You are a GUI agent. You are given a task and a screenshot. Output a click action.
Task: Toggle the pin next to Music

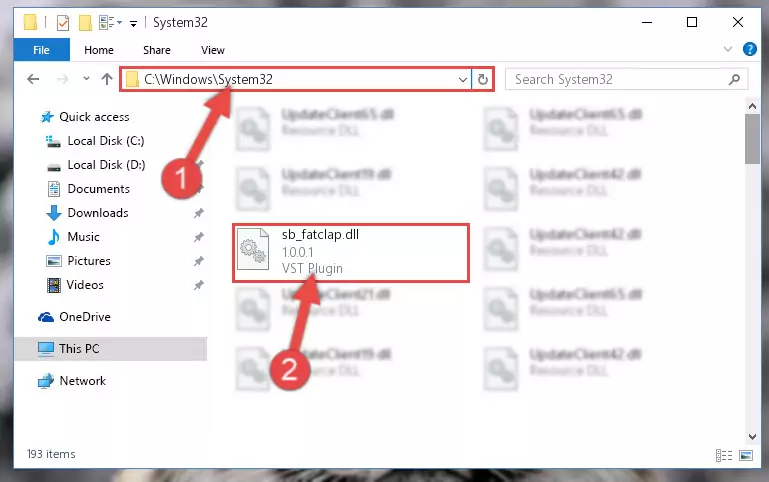198,237
